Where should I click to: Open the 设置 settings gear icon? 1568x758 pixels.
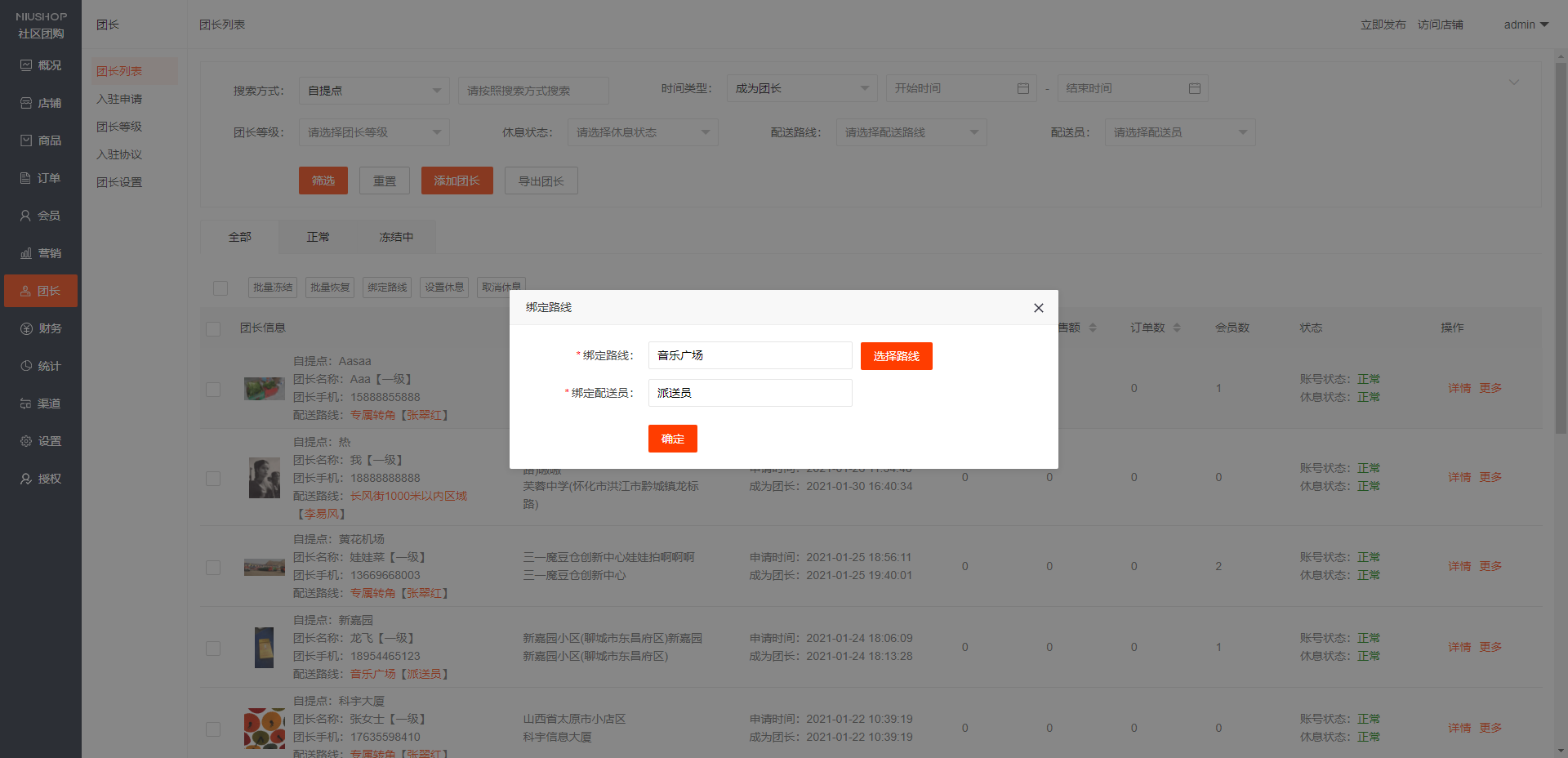tap(26, 441)
